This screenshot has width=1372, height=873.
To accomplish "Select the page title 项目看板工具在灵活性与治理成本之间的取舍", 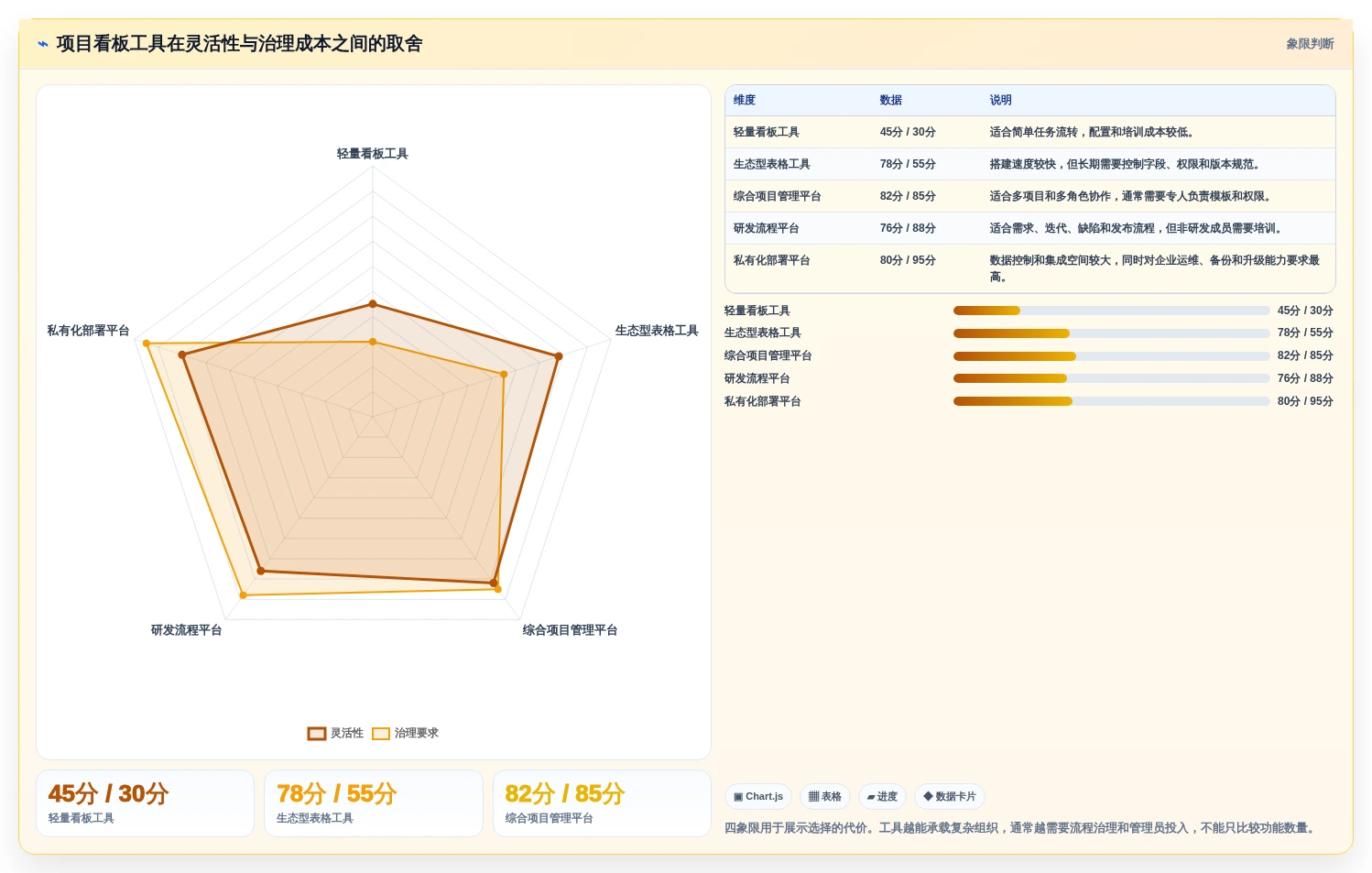I will [239, 44].
